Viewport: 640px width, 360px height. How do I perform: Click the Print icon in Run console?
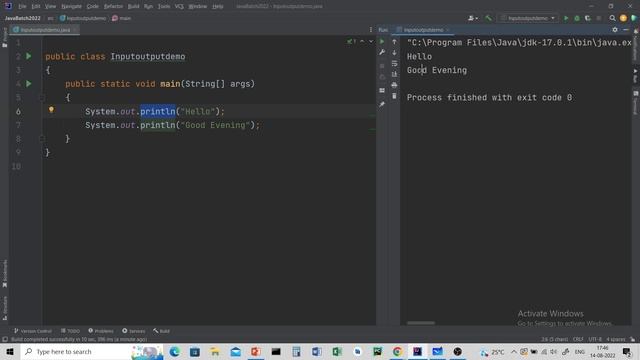394,85
